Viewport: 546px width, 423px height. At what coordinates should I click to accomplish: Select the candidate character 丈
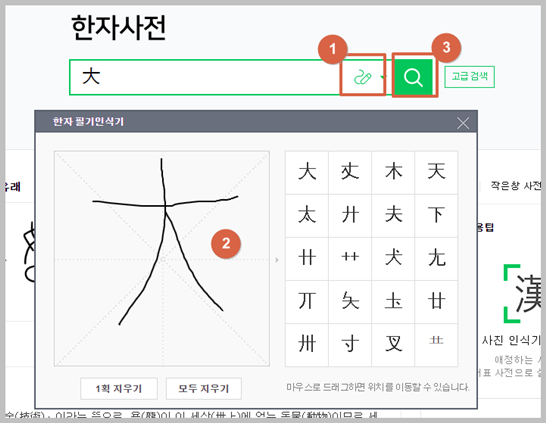coord(350,172)
